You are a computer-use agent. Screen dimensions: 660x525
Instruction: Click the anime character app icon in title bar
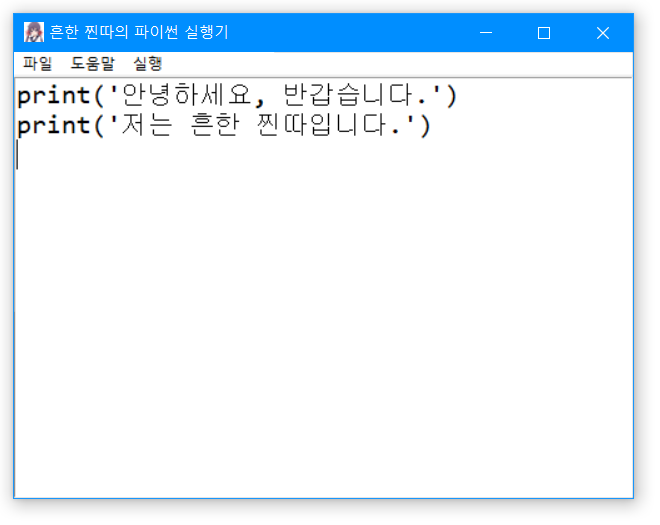[34, 32]
